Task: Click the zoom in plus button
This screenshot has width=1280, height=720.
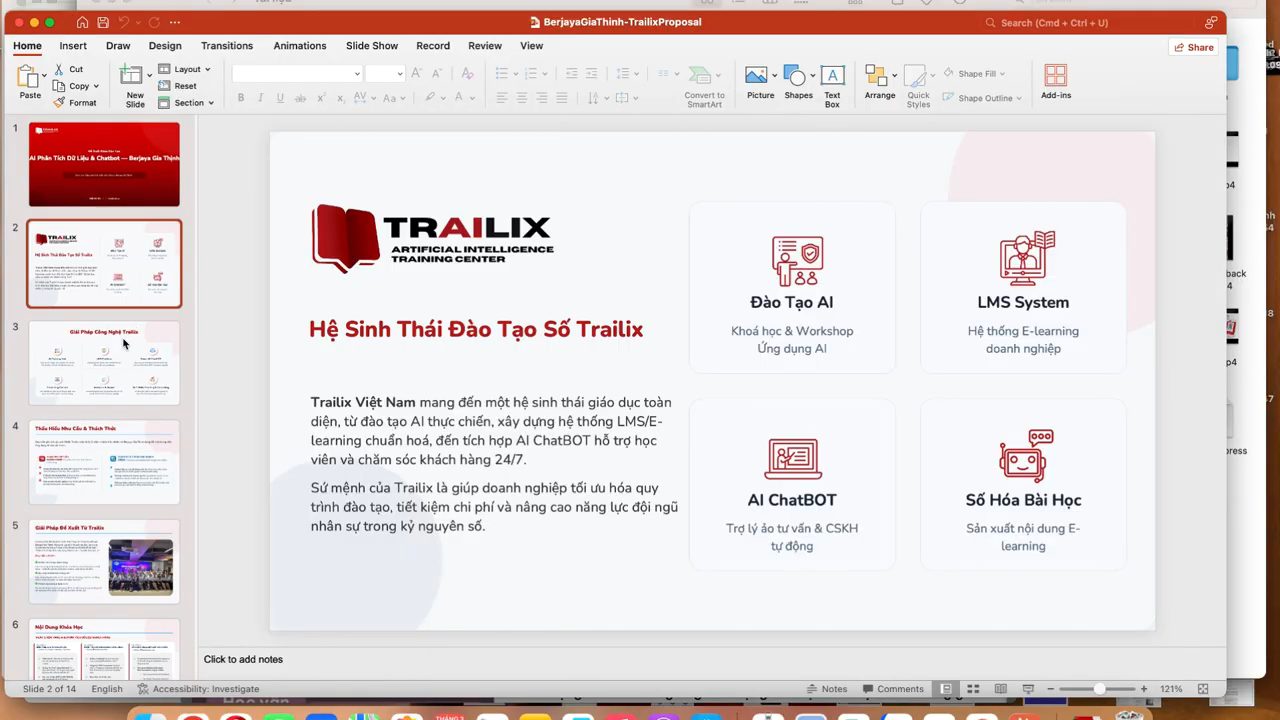Action: (1144, 689)
